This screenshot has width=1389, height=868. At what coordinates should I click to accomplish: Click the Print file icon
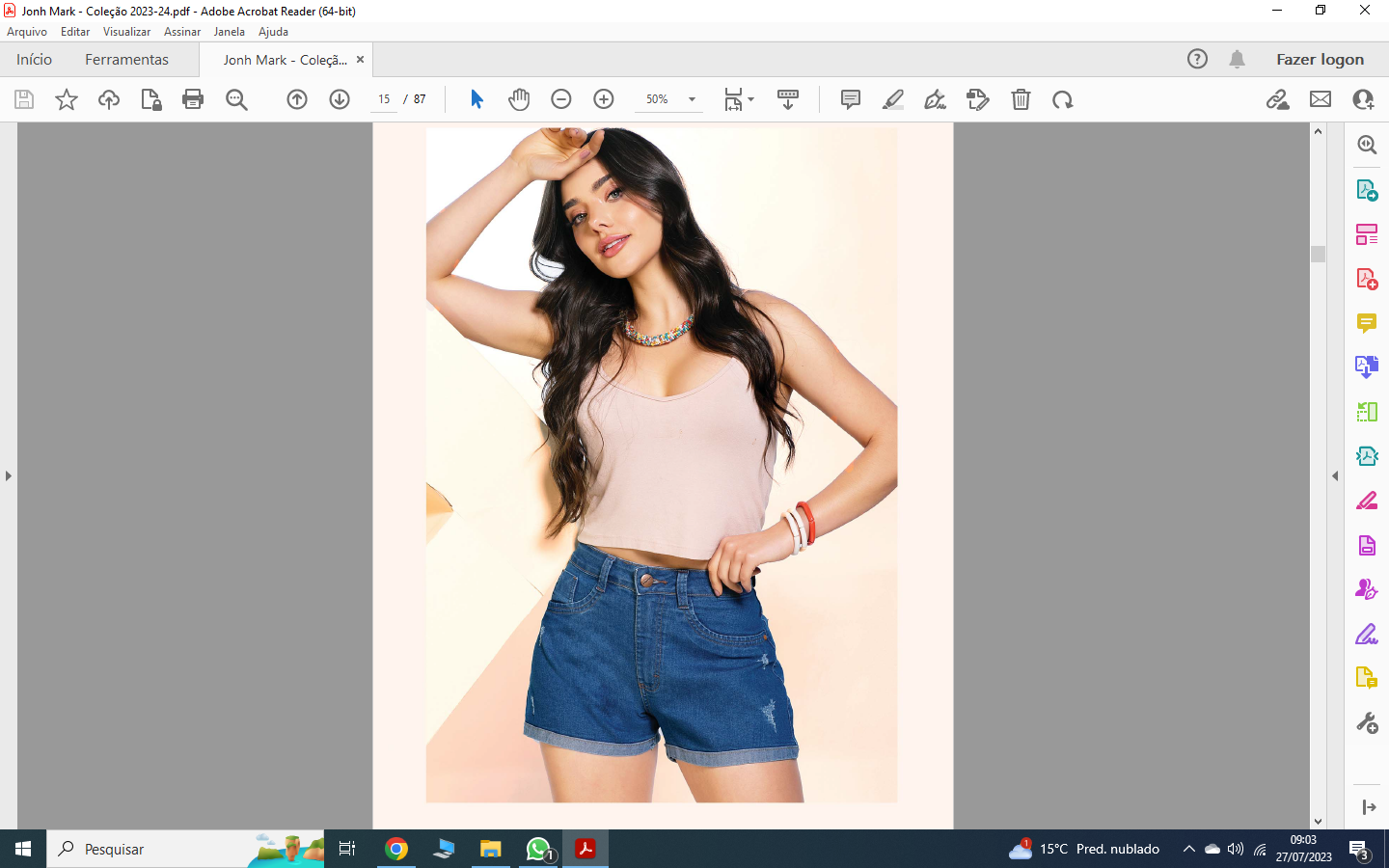(x=193, y=99)
